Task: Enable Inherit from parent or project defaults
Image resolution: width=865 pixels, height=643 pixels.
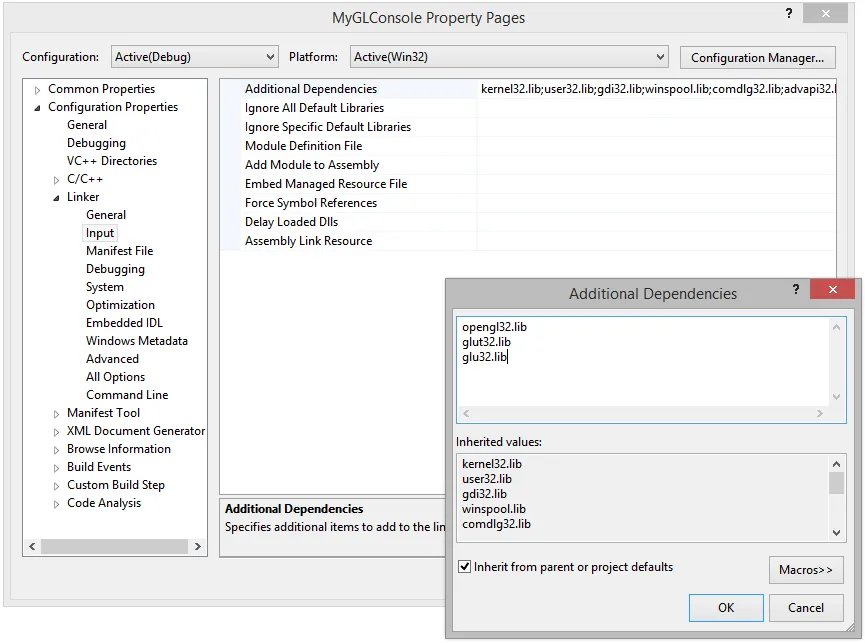Action: click(465, 567)
